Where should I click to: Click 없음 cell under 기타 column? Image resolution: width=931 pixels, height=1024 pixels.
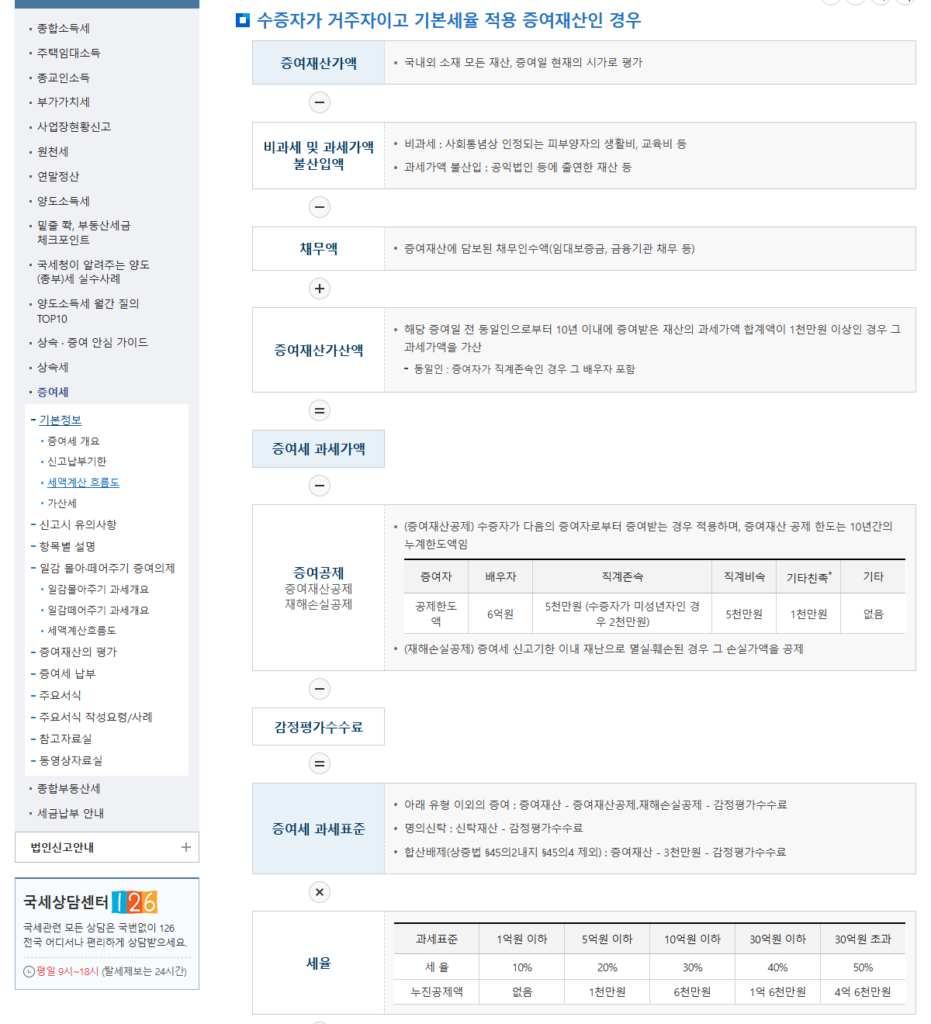click(x=873, y=614)
